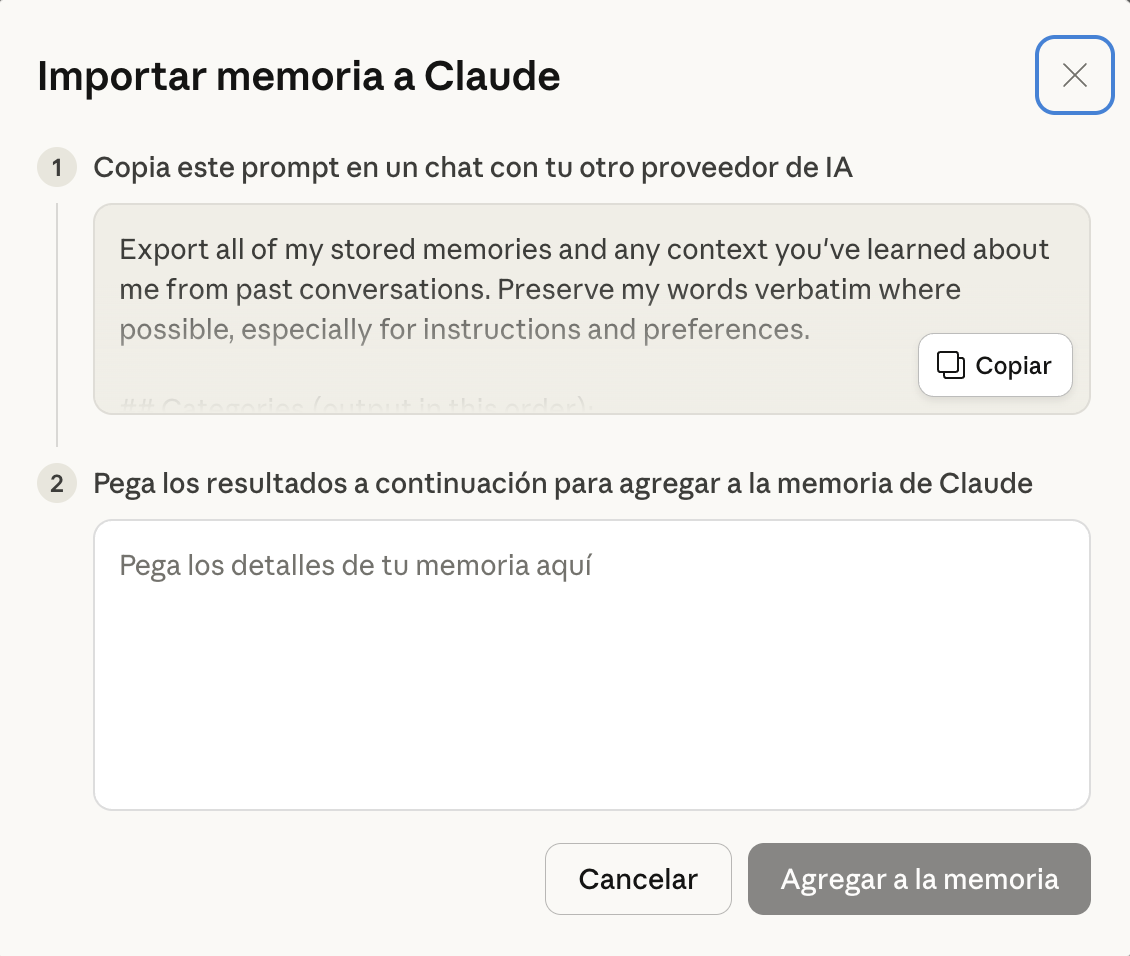Click the copy icon inside Copiar

pyautogui.click(x=950, y=365)
